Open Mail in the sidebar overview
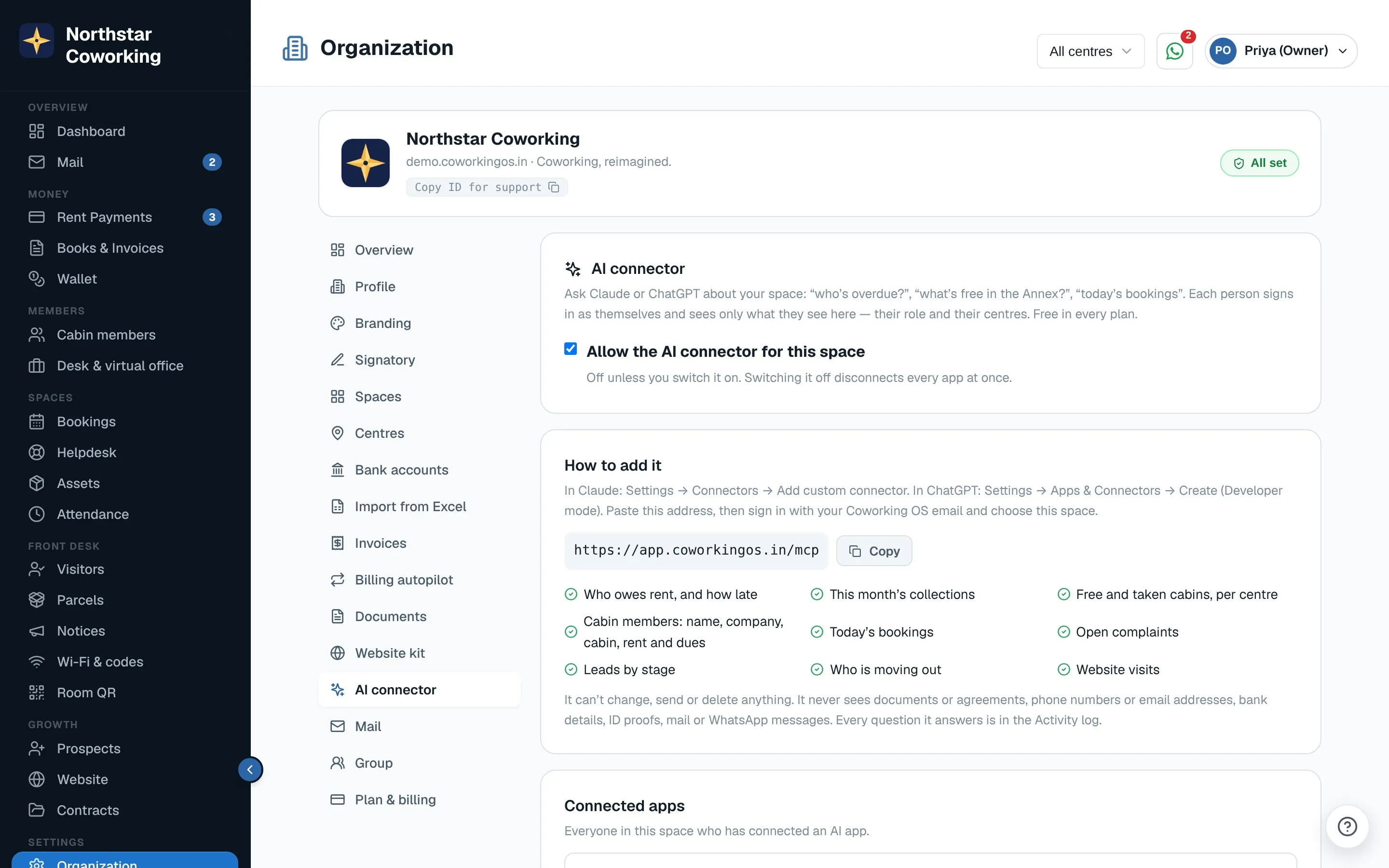Viewport: 1389px width, 868px height. 124,163
